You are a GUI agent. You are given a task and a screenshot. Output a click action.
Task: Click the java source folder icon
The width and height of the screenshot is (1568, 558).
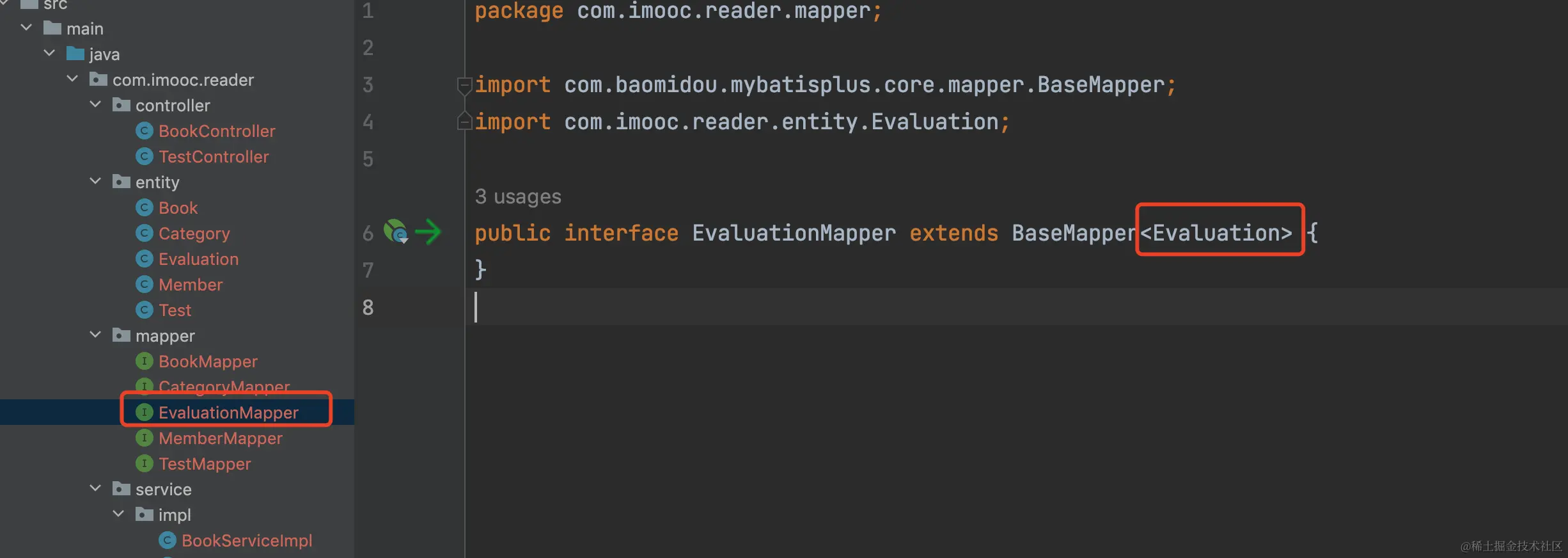(x=75, y=54)
